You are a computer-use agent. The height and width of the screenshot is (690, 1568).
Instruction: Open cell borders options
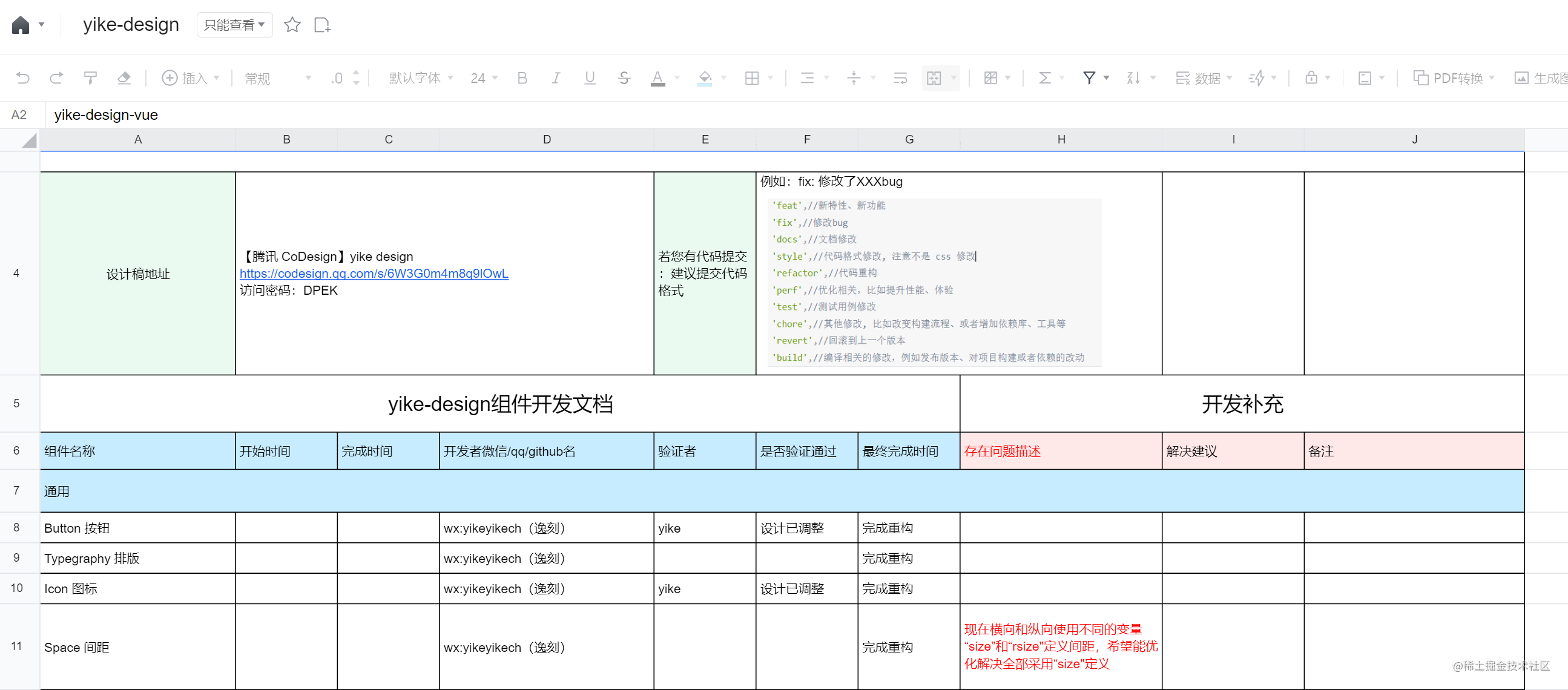(752, 78)
